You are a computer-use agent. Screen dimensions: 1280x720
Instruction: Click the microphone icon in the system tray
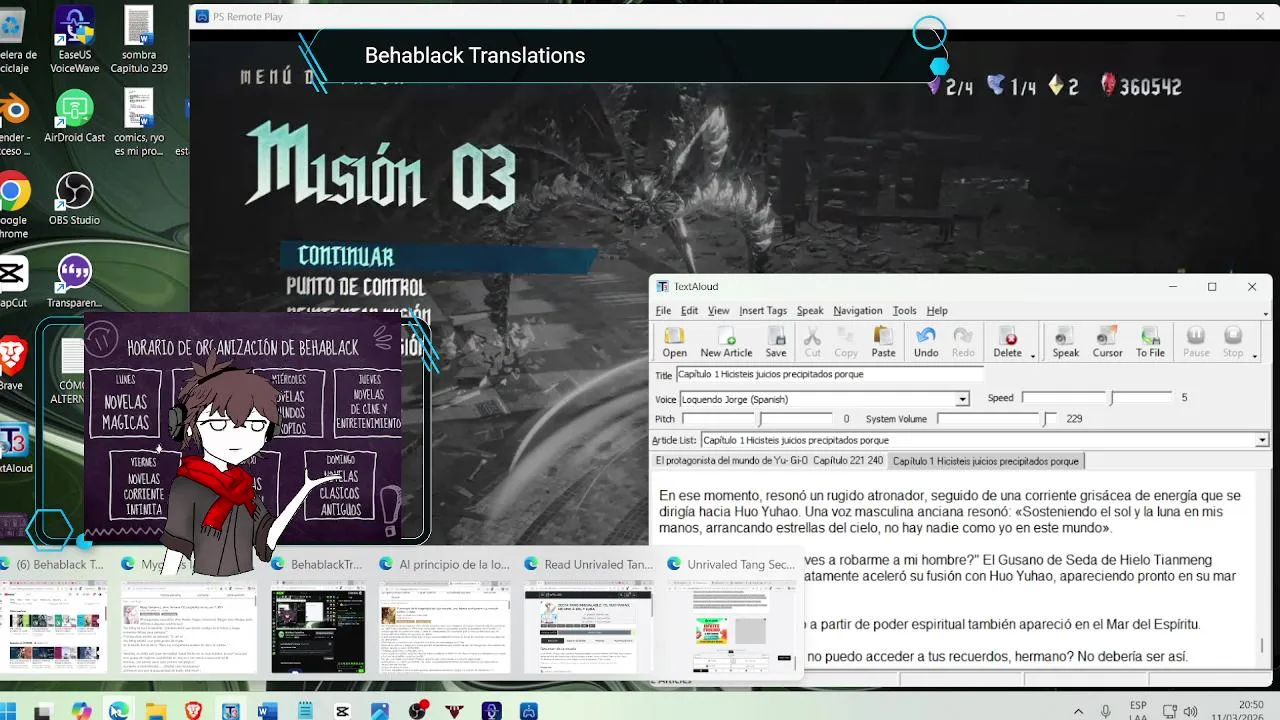tap(1106, 711)
